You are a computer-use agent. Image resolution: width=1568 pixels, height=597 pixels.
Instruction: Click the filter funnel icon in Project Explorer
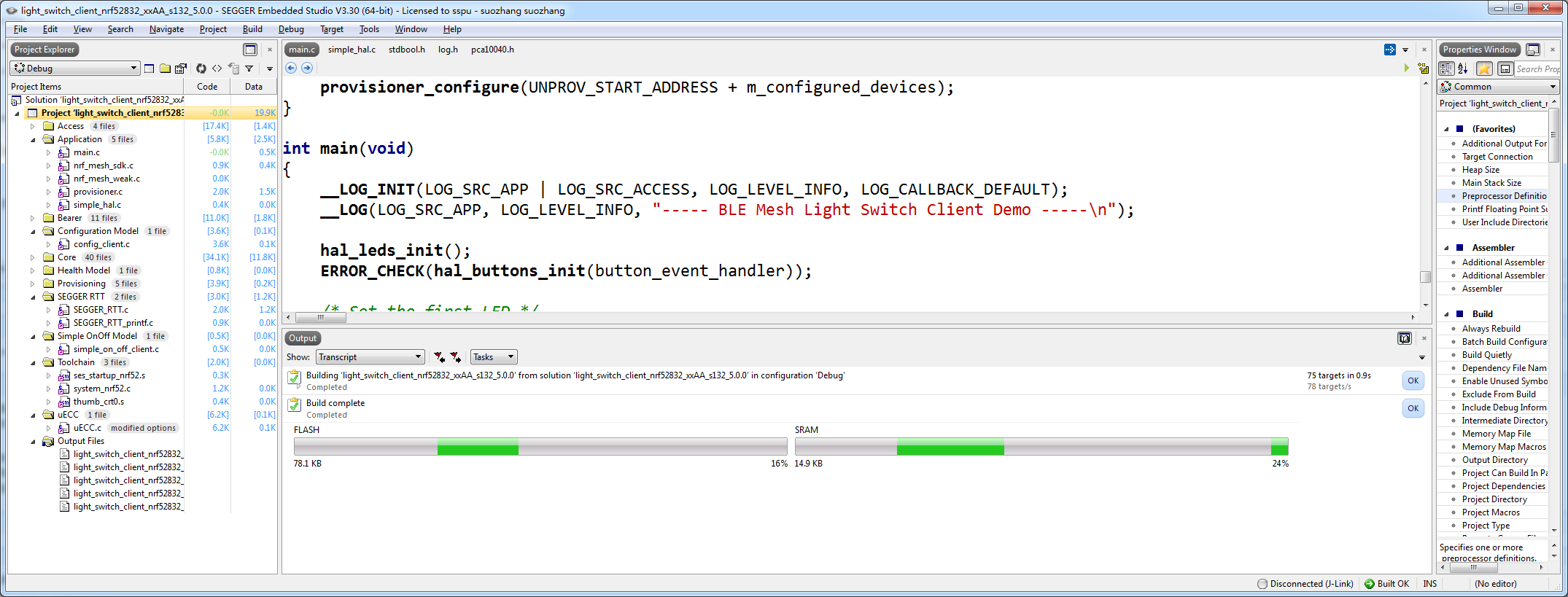point(249,69)
